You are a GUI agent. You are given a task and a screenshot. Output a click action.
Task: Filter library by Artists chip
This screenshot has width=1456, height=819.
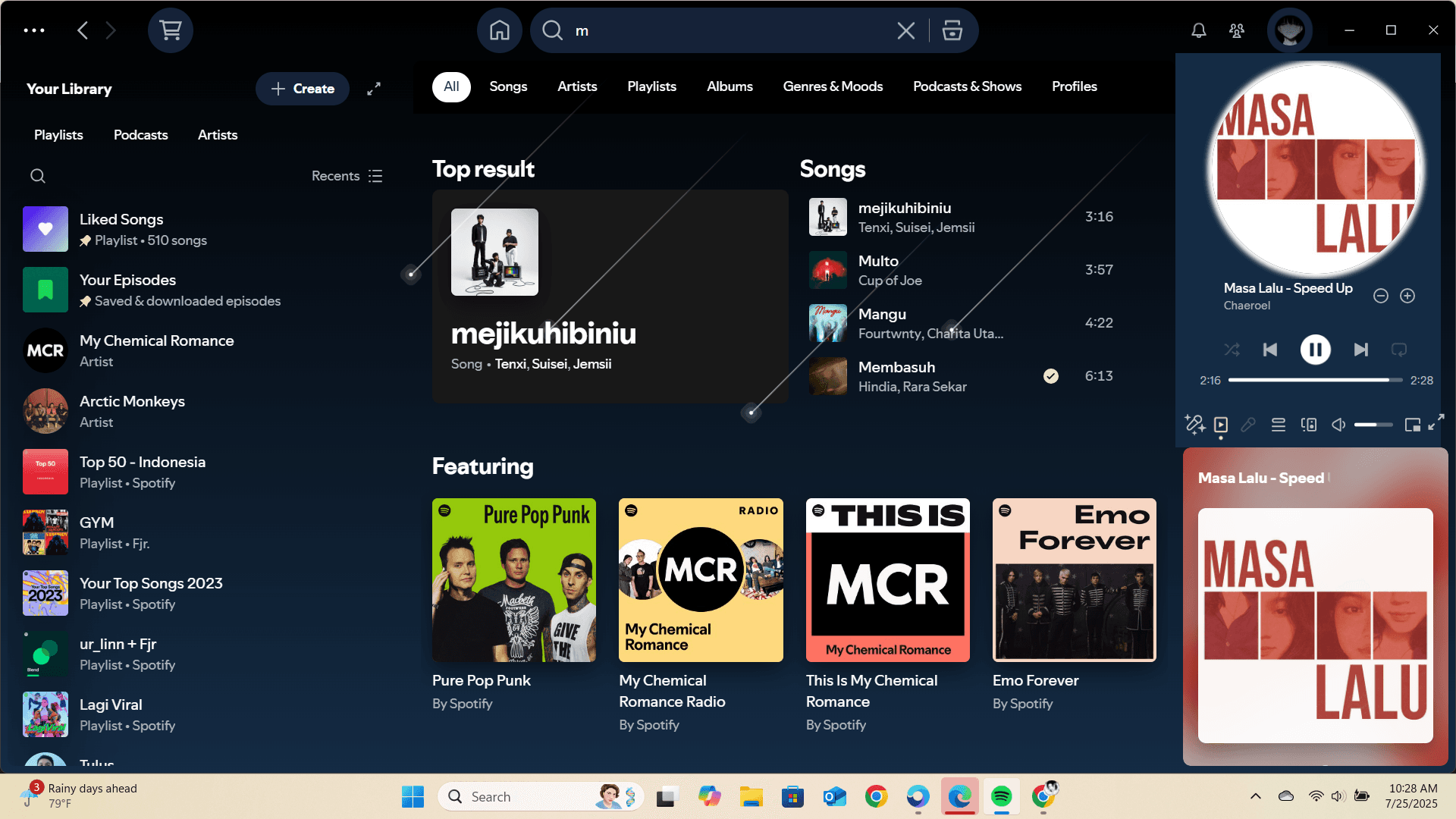pyautogui.click(x=218, y=135)
